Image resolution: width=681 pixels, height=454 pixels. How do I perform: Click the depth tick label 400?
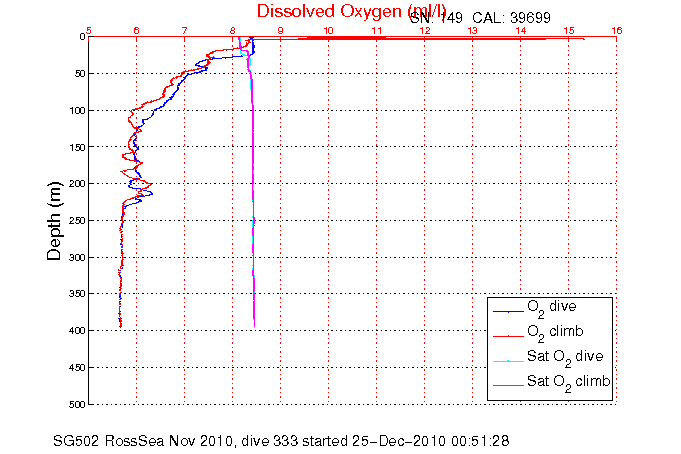point(77,331)
